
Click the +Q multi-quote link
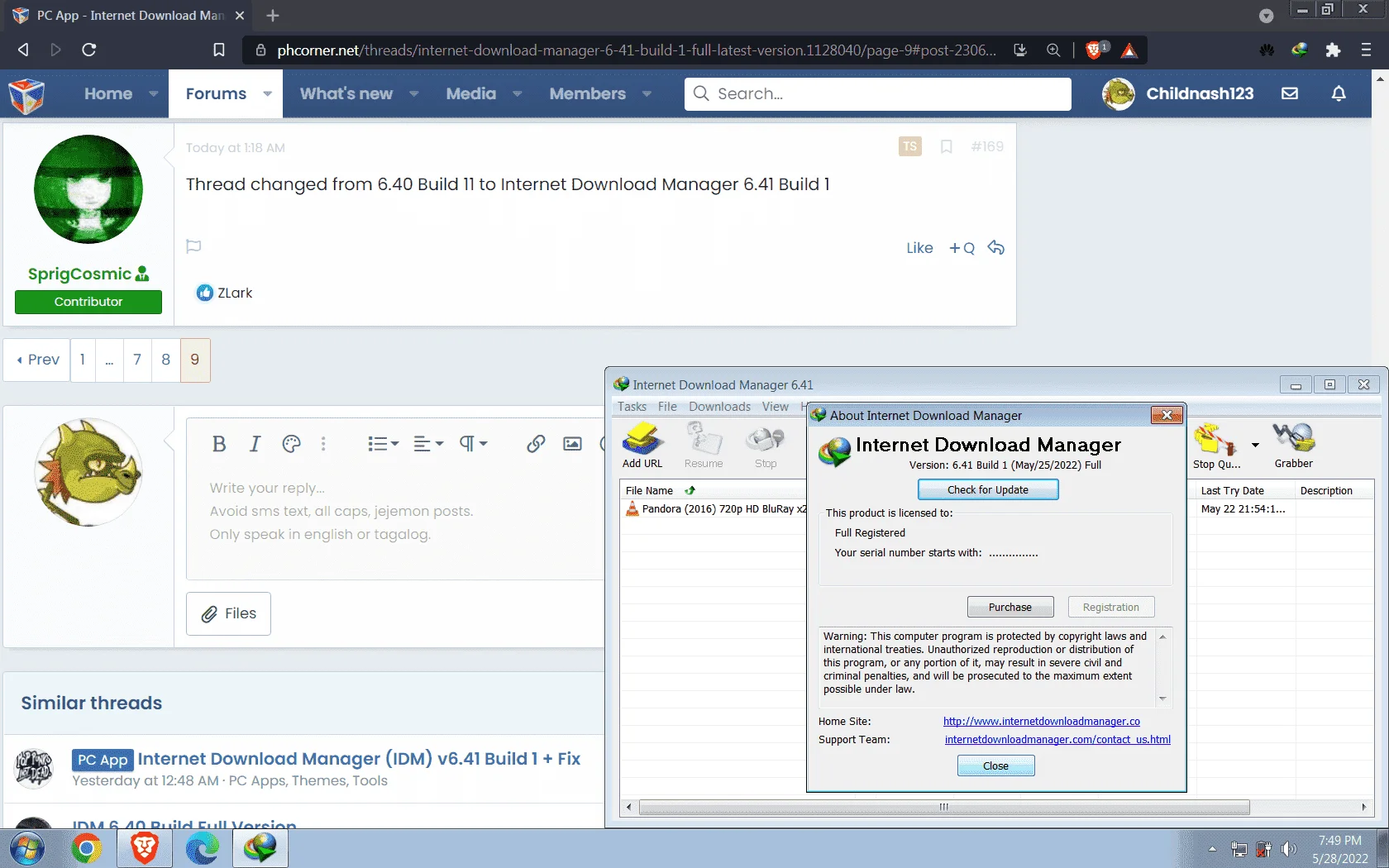coord(962,248)
